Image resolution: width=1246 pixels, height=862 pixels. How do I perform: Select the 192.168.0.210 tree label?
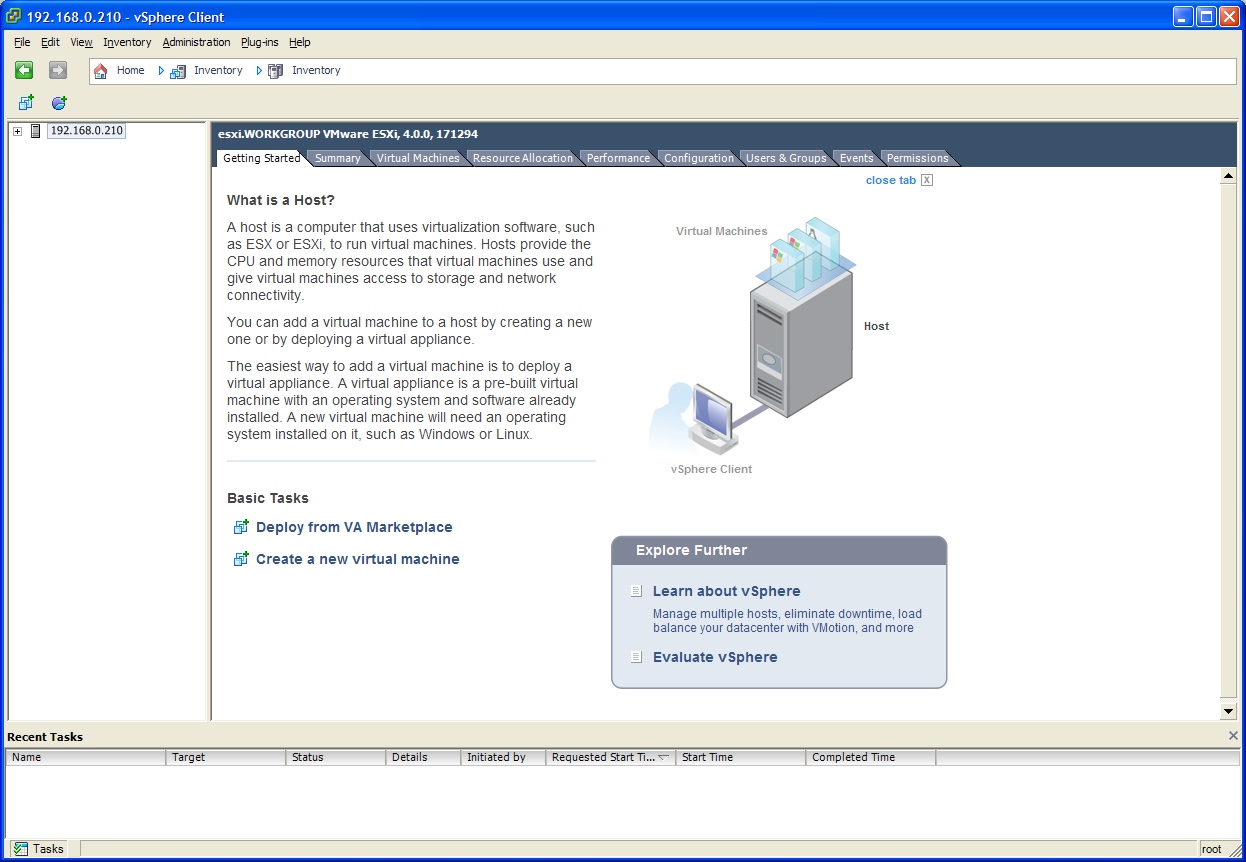[x=86, y=131]
